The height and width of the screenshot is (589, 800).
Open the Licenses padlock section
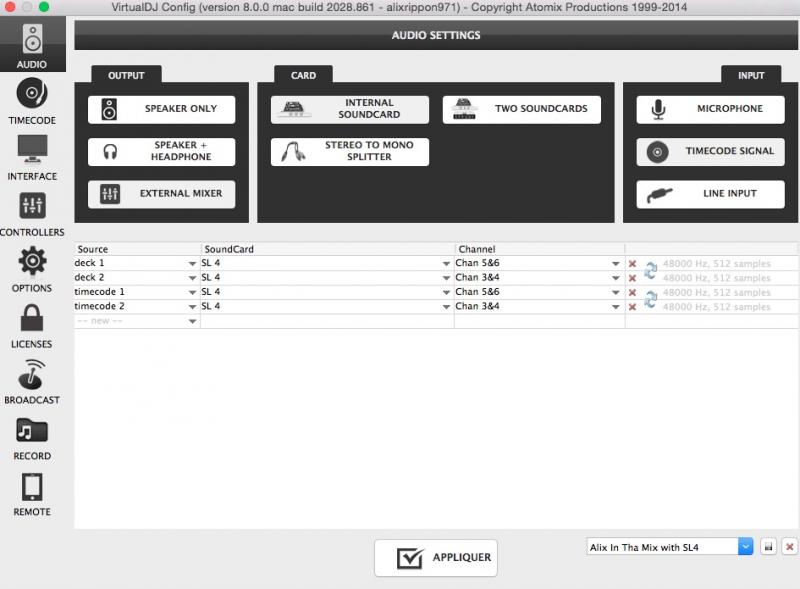pos(32,325)
